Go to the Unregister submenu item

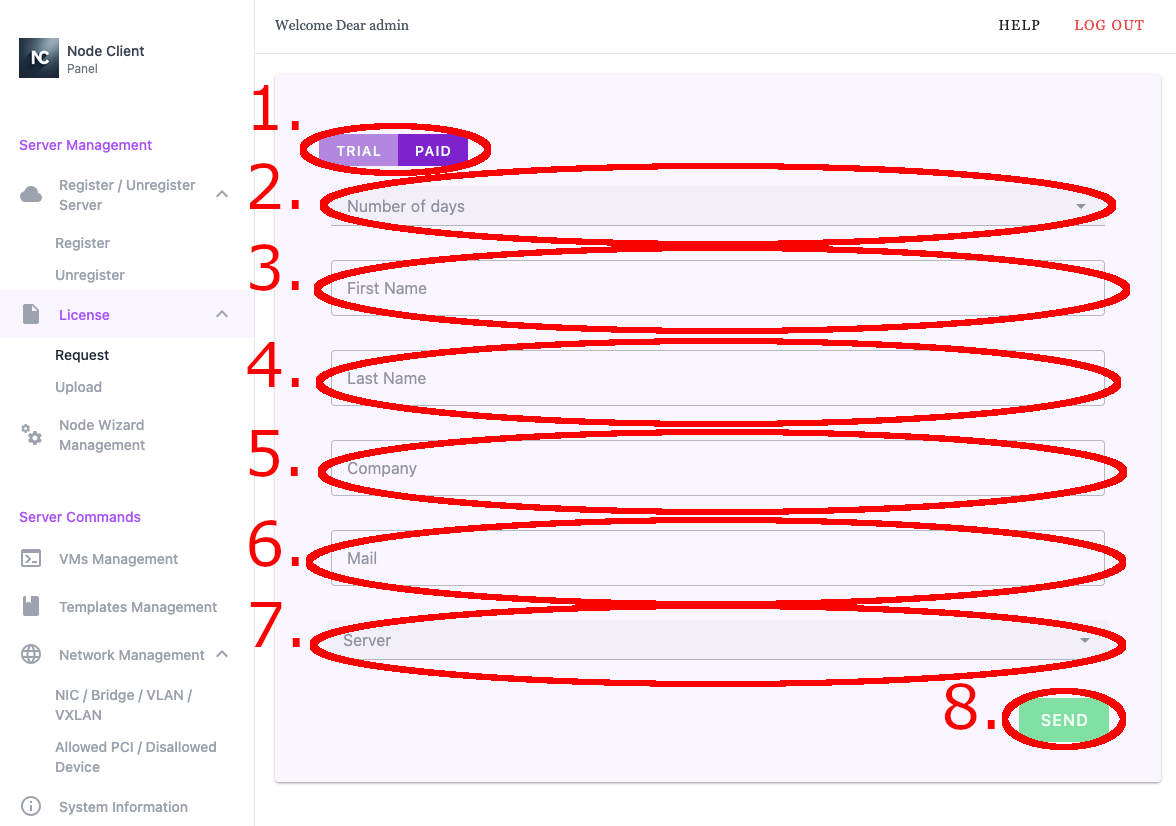coord(89,275)
